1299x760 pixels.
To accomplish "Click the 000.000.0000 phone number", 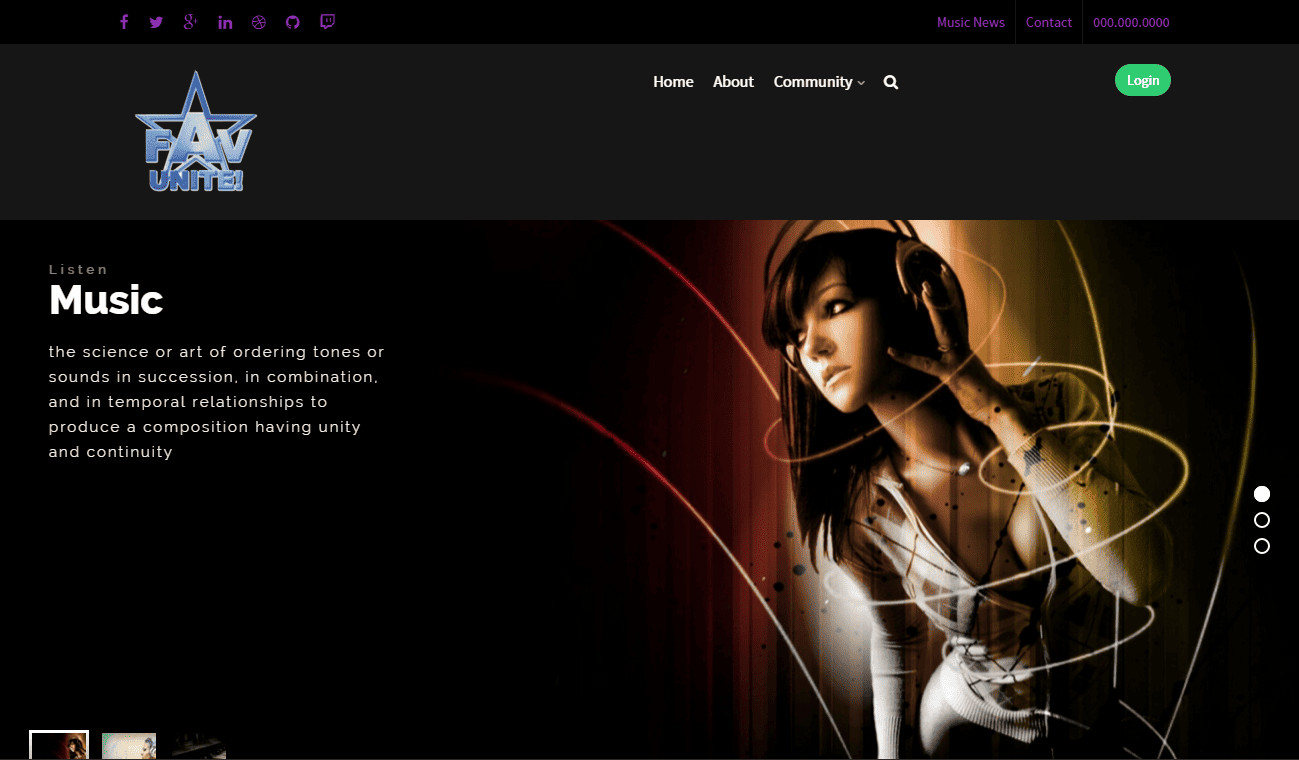I will [1131, 22].
